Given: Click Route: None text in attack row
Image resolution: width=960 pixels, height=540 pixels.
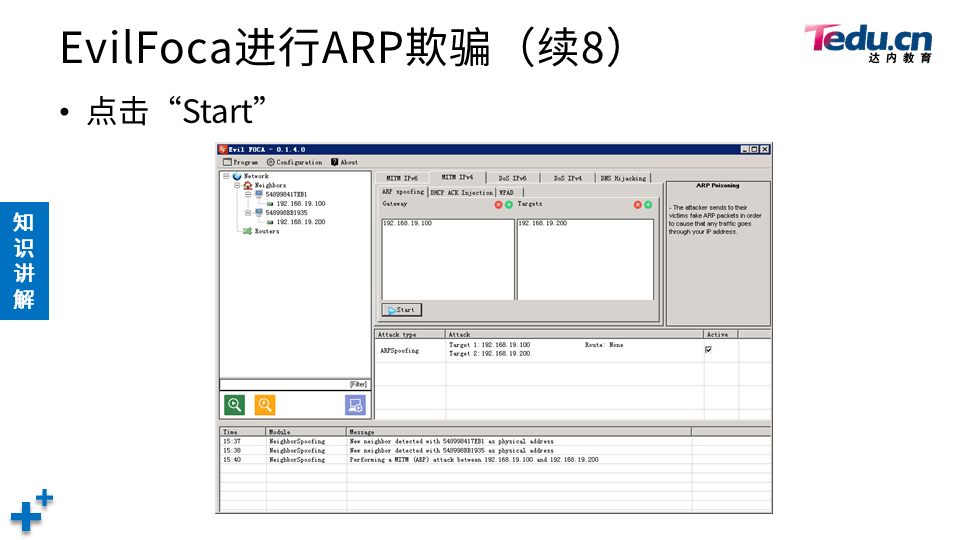Looking at the screenshot, I should 604,345.
